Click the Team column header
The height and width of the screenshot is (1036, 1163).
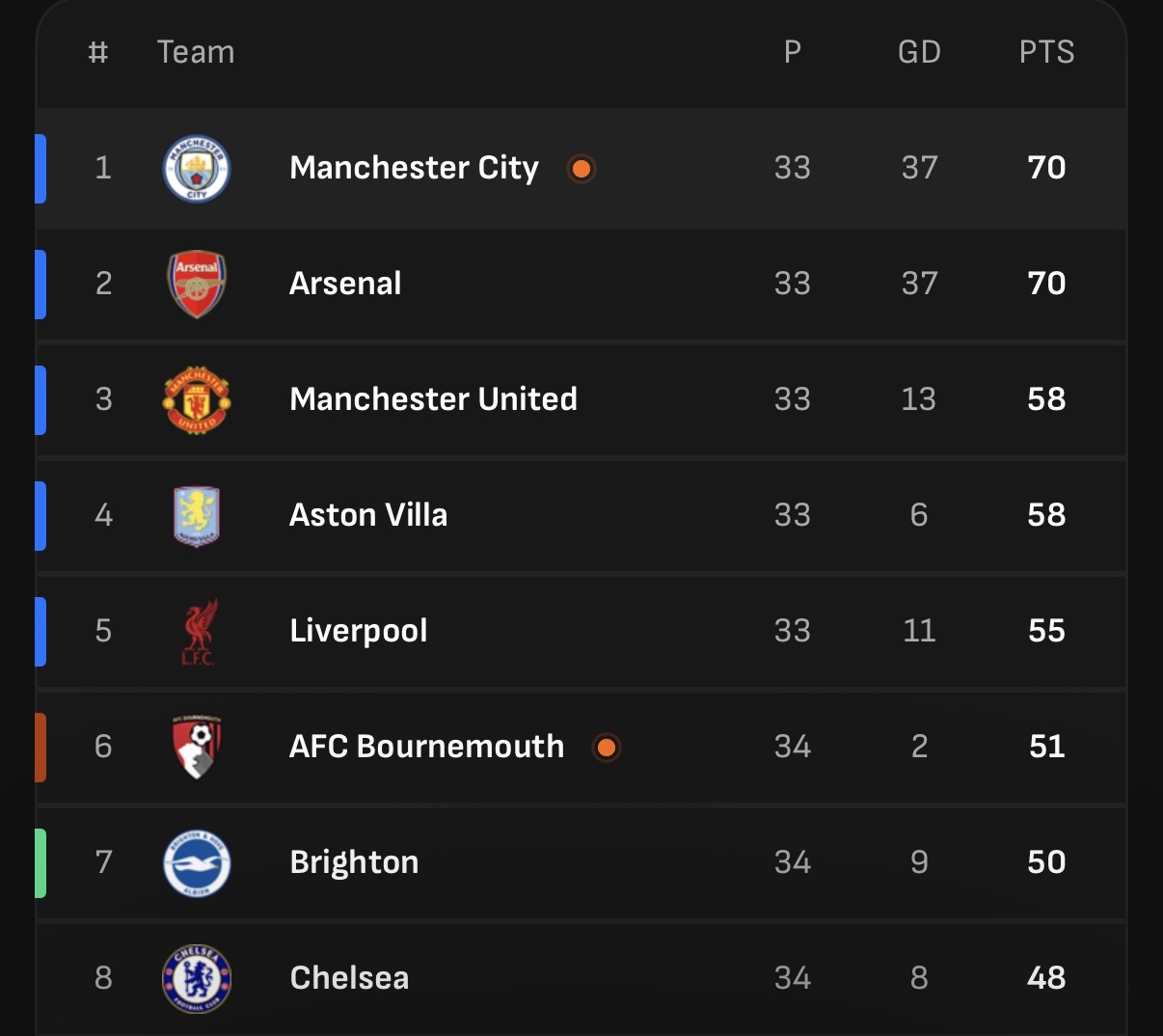[x=196, y=52]
